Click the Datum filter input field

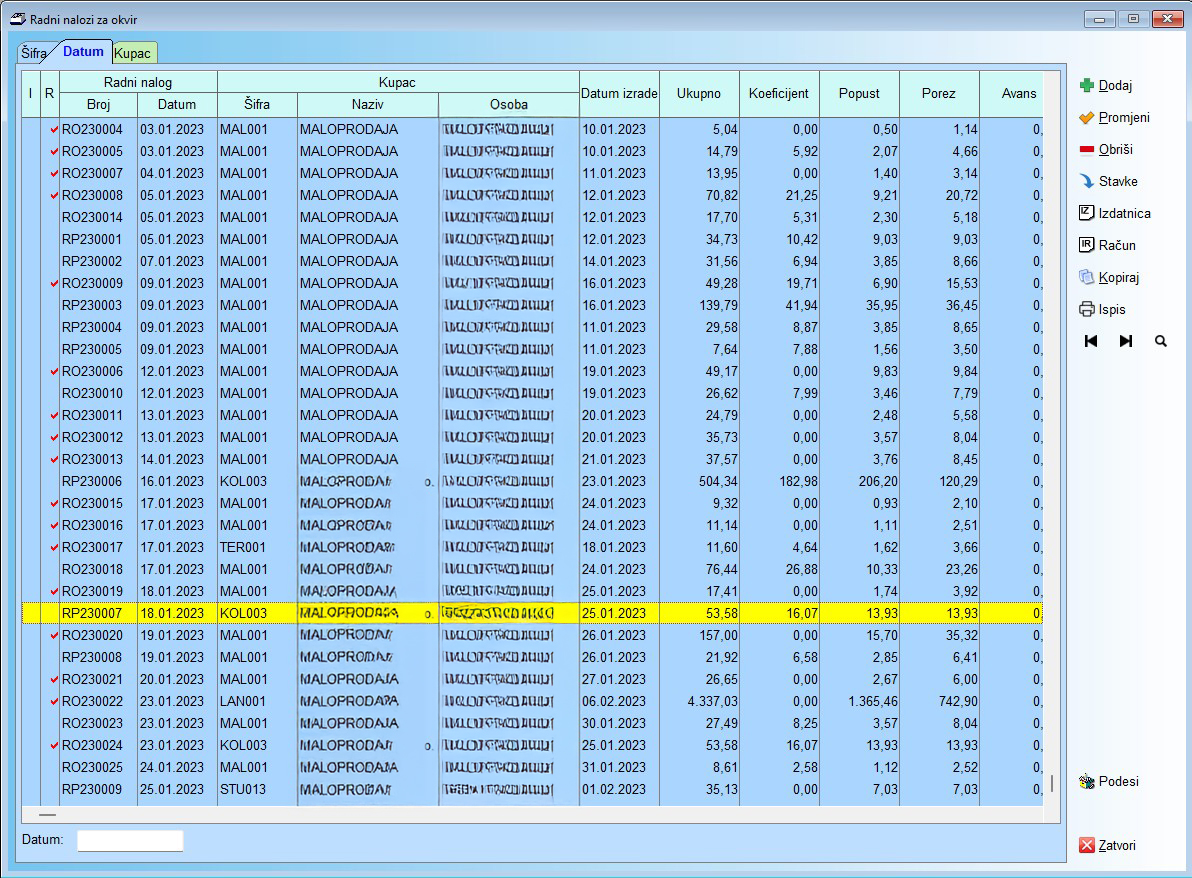131,840
